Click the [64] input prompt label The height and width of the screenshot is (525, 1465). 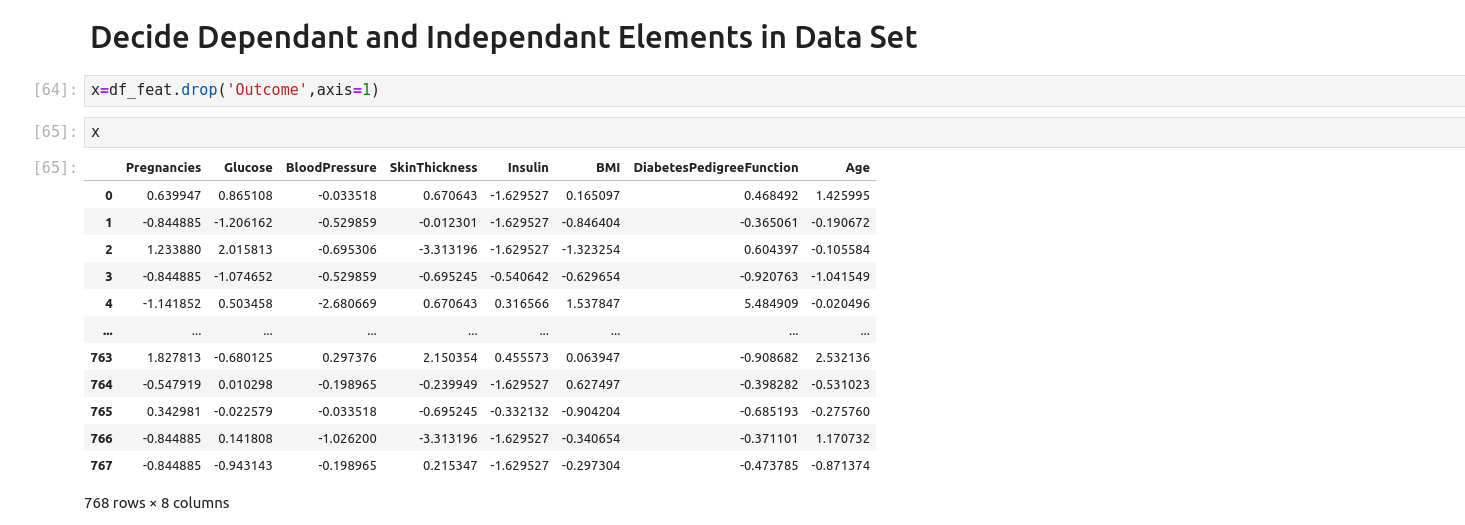click(55, 90)
